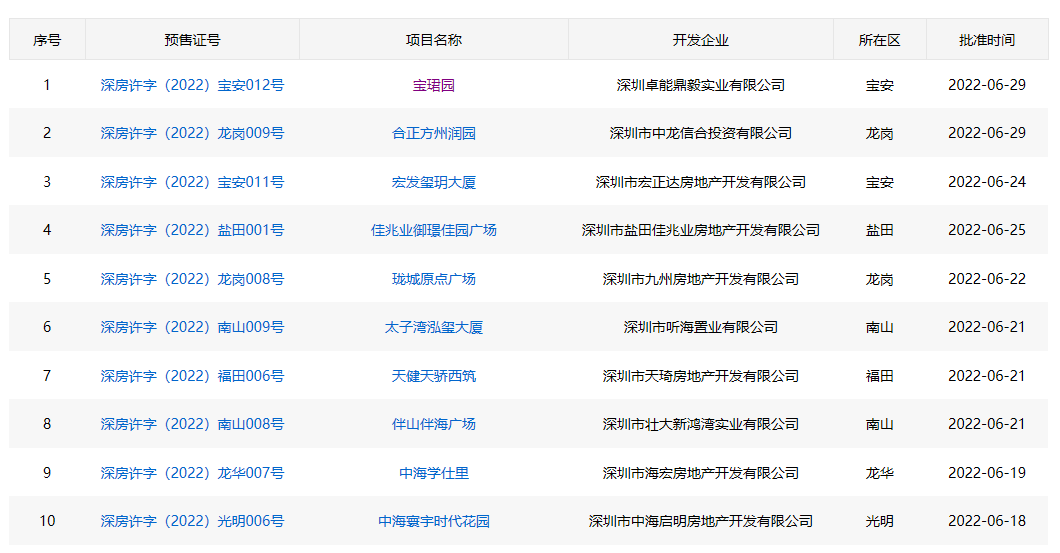Viewport: 1060px width, 553px height.
Task: Open permit link 深房许字（2022）宝安012号
Action: pos(192,85)
